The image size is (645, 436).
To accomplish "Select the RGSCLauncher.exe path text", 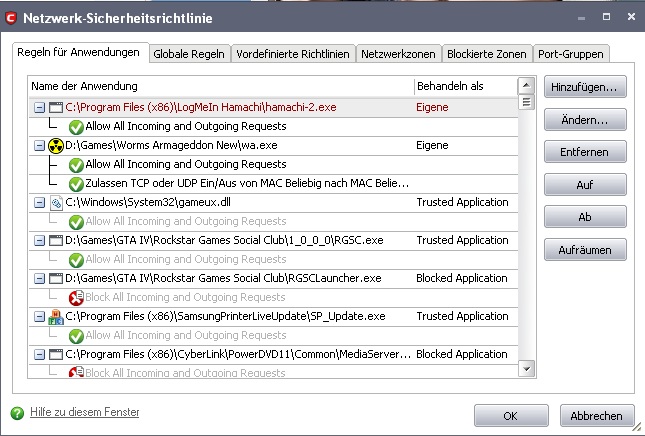I will pos(223,278).
